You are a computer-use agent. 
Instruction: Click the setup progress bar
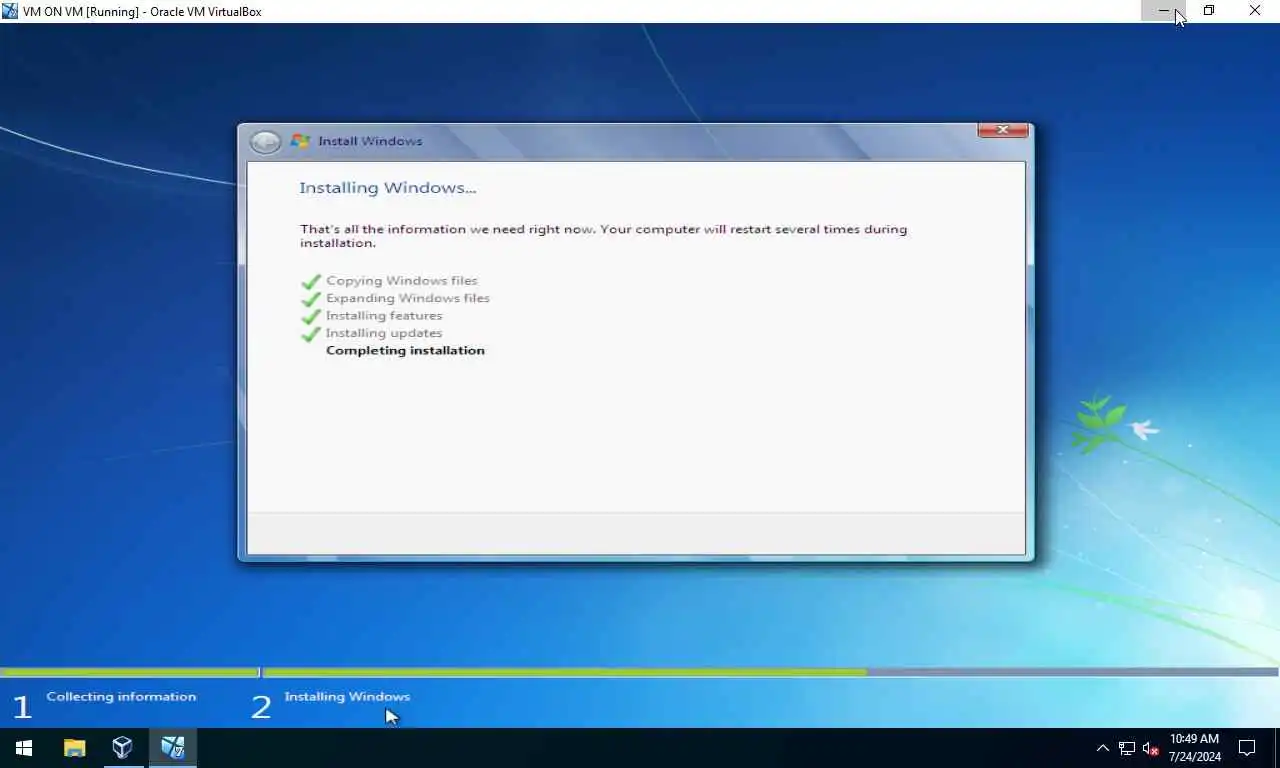[x=639, y=672]
